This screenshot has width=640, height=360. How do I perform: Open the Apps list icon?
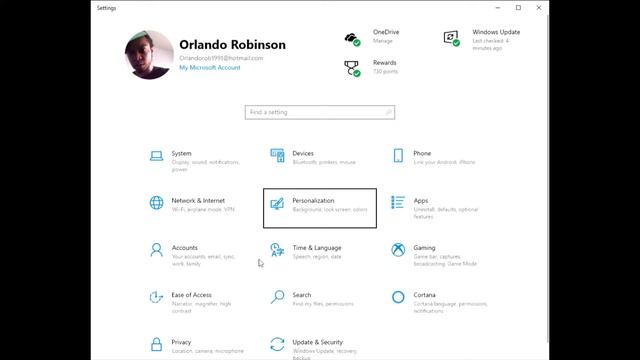(398, 202)
